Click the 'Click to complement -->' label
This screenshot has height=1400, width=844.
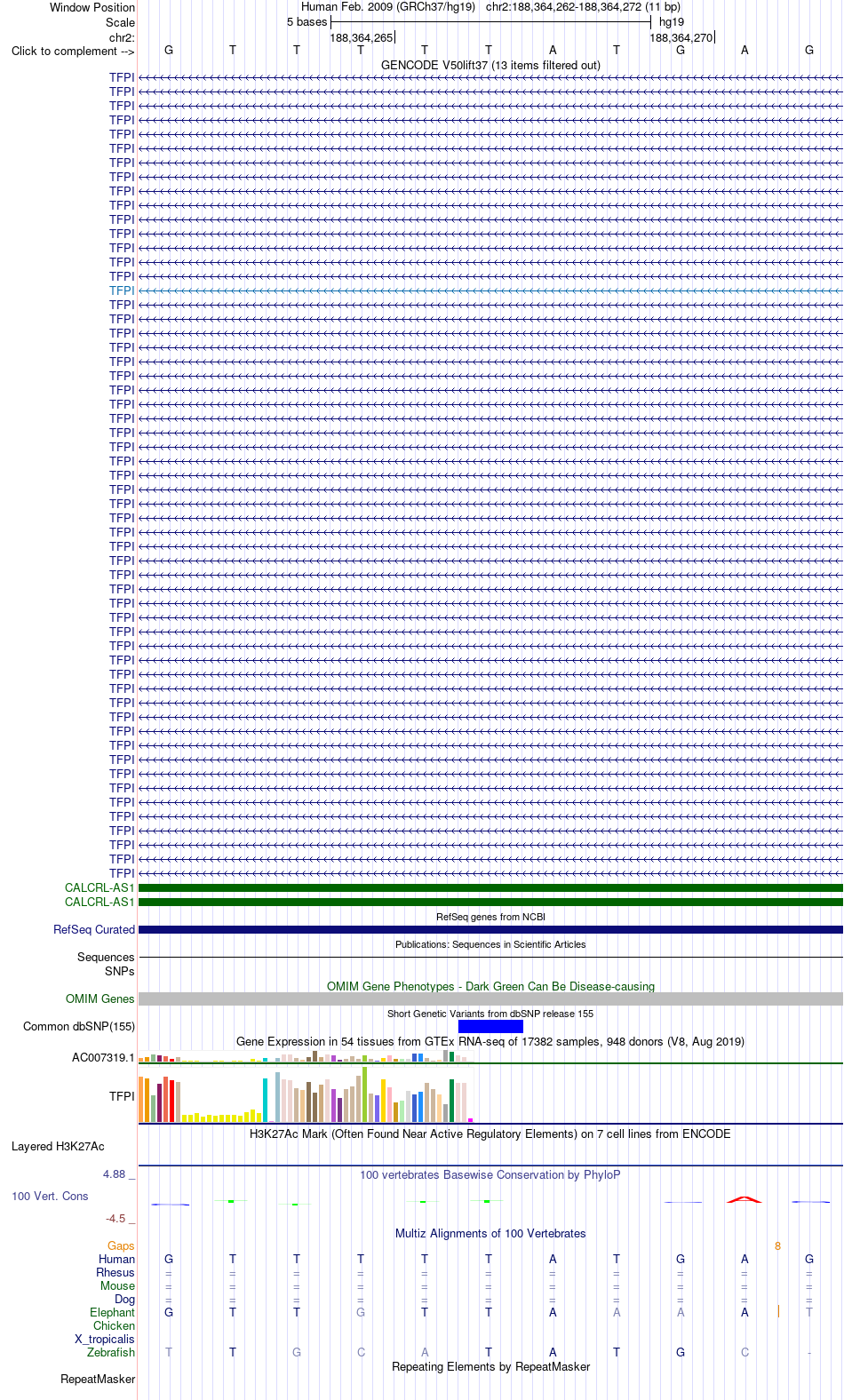[73, 51]
